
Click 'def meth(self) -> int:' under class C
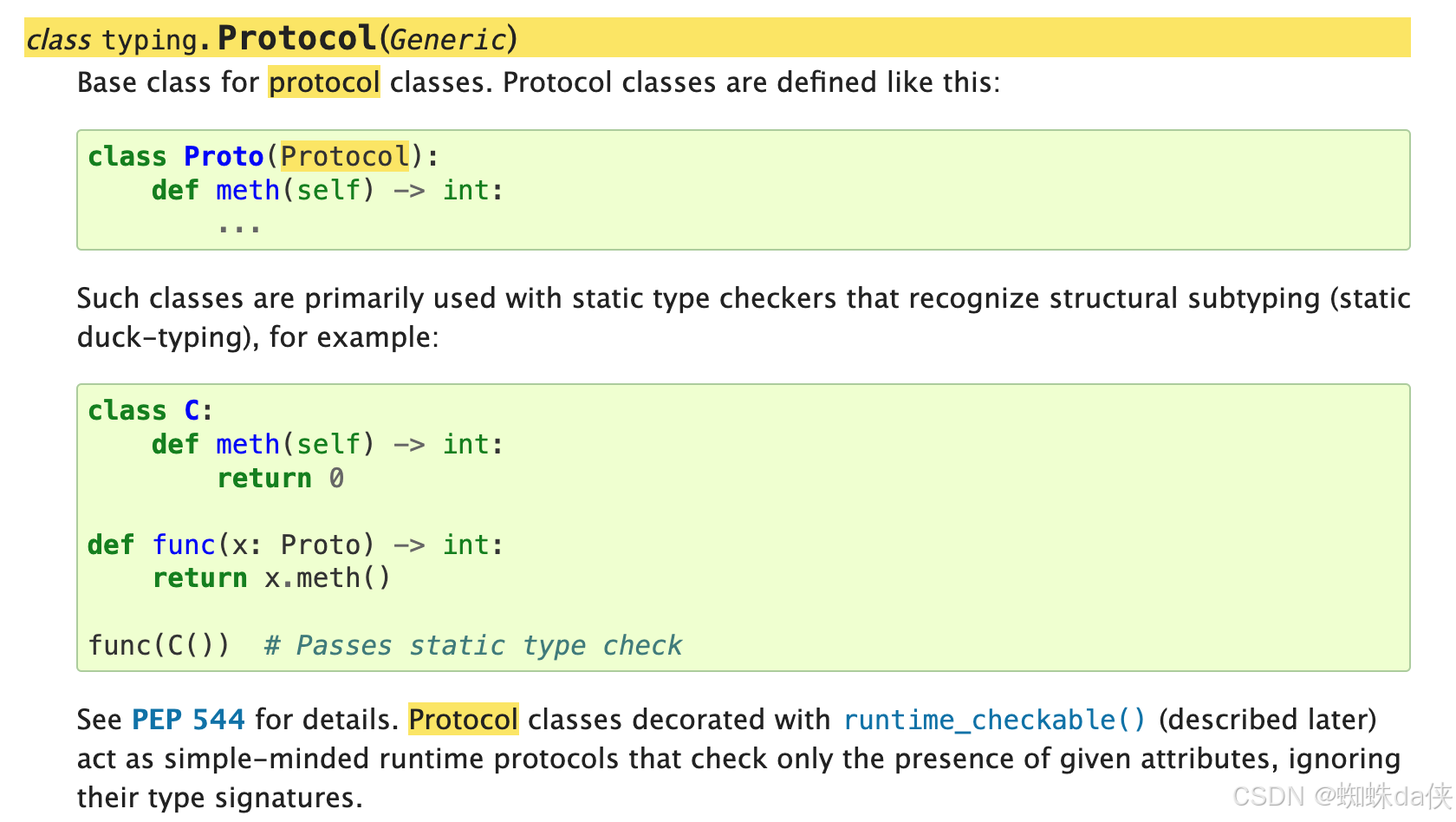pyautogui.click(x=328, y=444)
